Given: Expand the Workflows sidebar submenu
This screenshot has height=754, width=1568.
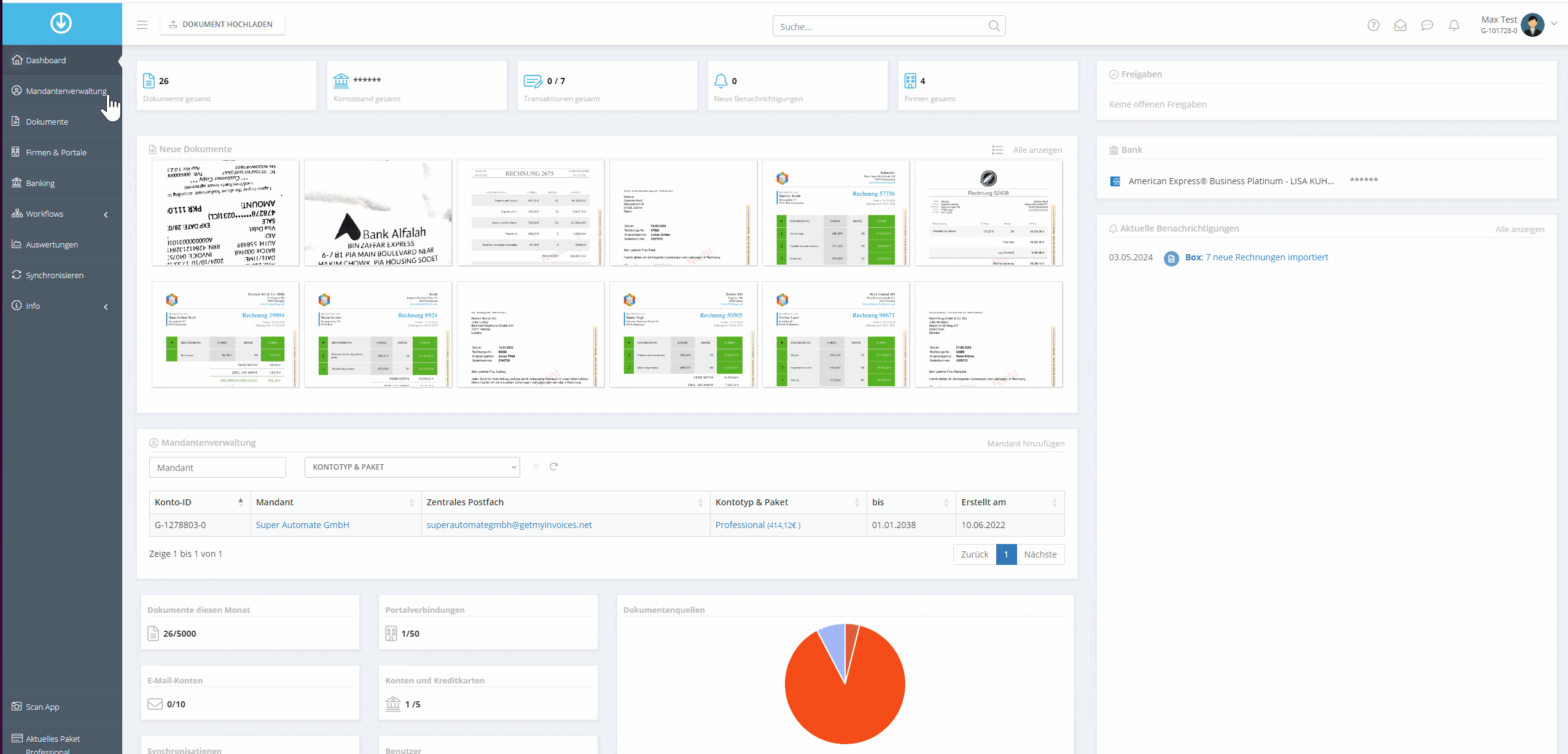Looking at the screenshot, I should [x=106, y=214].
